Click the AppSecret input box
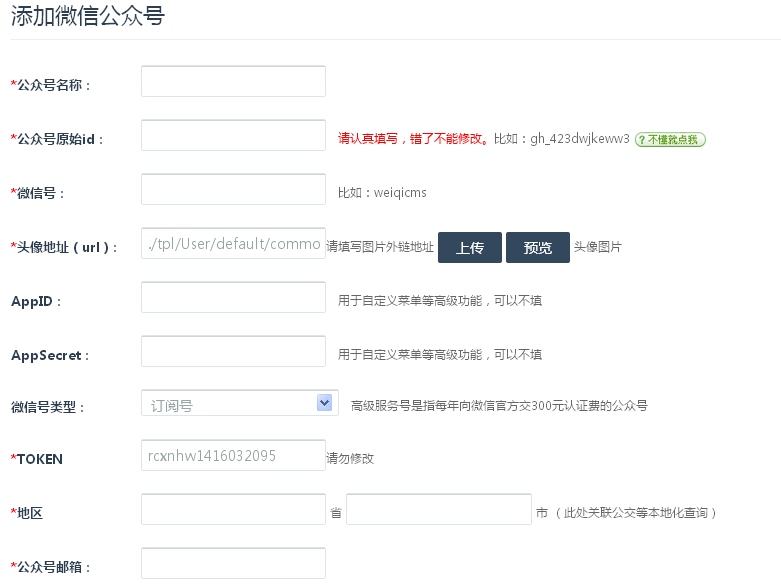The height and width of the screenshot is (584, 781). click(x=233, y=351)
